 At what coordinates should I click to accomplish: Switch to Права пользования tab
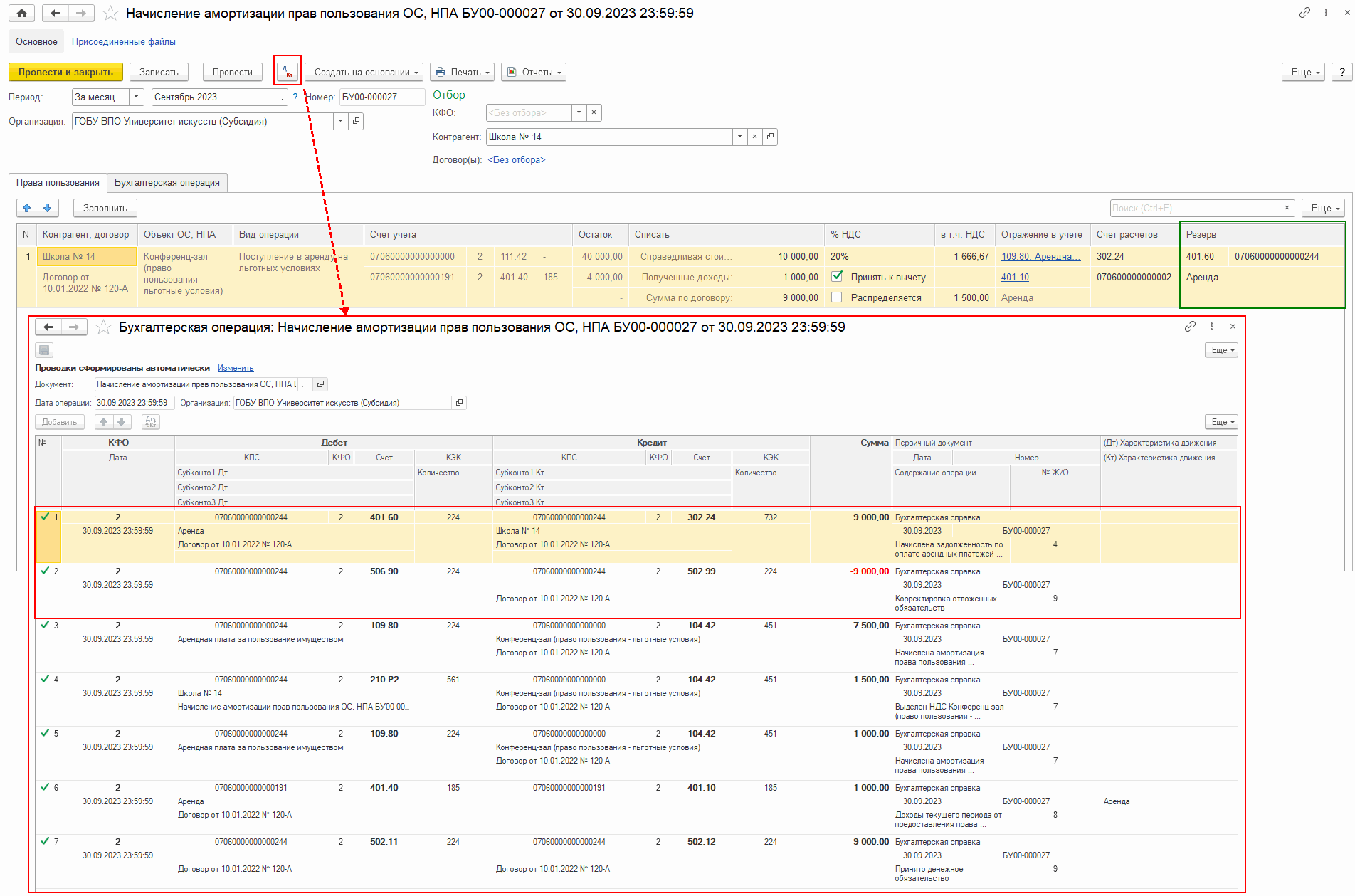coord(58,183)
